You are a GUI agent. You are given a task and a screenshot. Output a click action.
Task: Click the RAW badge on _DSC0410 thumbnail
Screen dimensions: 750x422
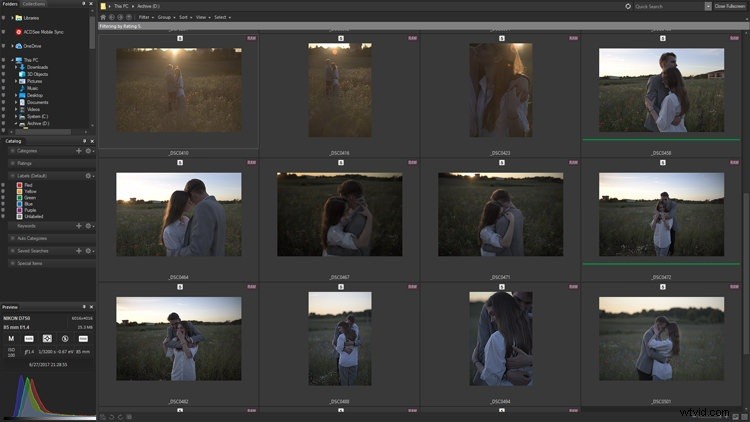pyautogui.click(x=252, y=38)
